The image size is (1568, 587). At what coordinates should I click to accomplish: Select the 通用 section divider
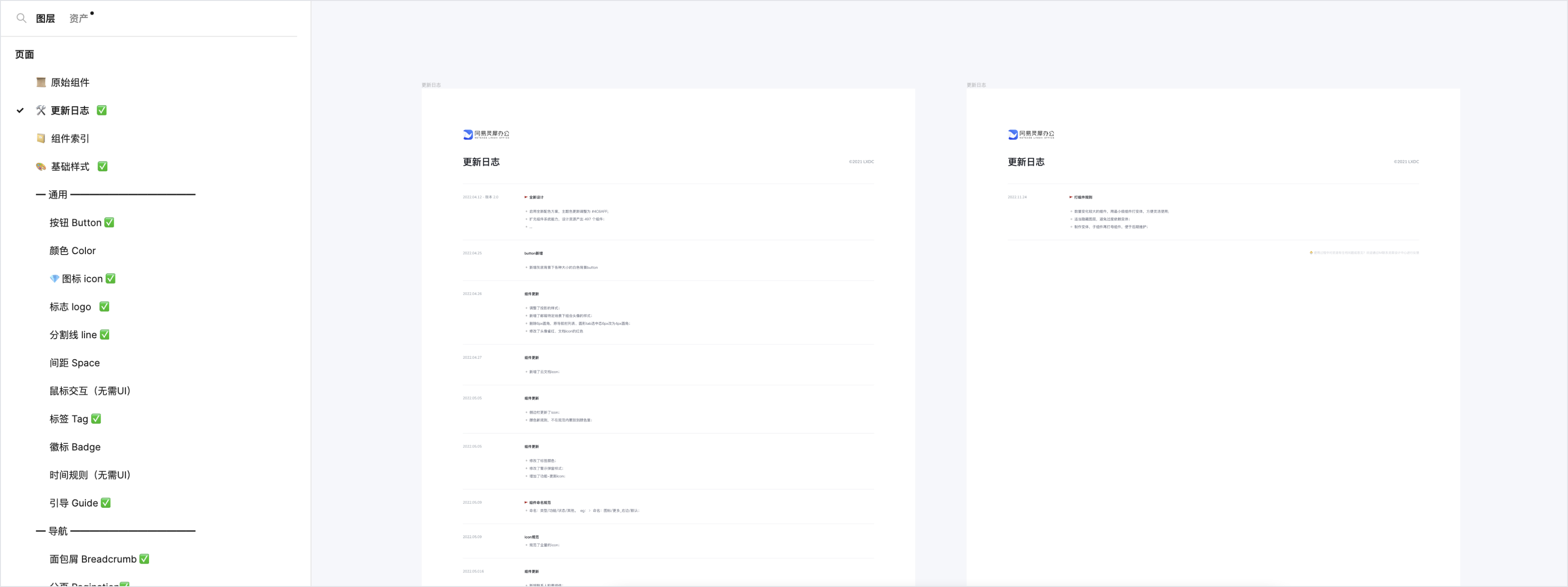click(x=115, y=195)
